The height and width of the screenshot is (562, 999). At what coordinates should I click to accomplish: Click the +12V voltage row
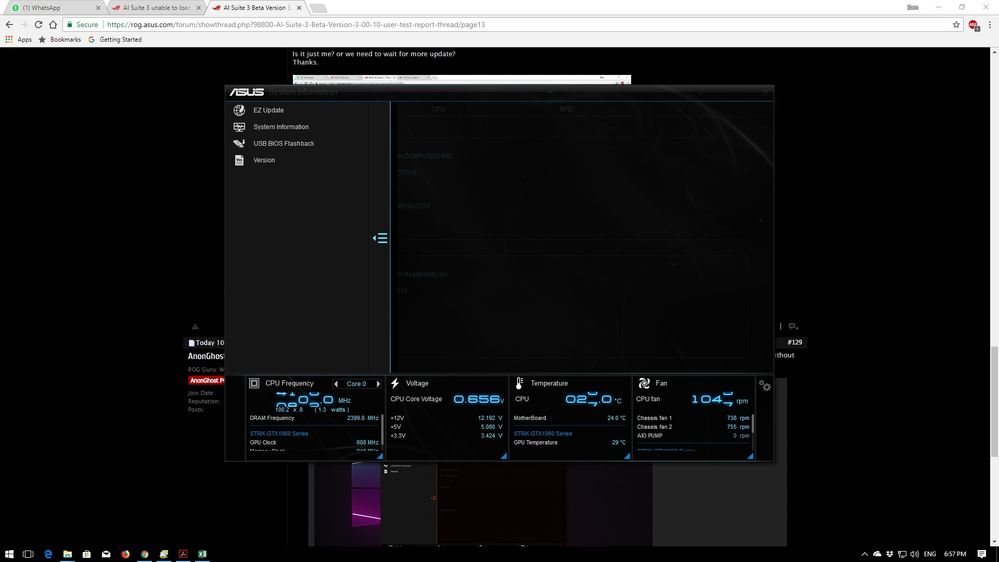pos(446,418)
